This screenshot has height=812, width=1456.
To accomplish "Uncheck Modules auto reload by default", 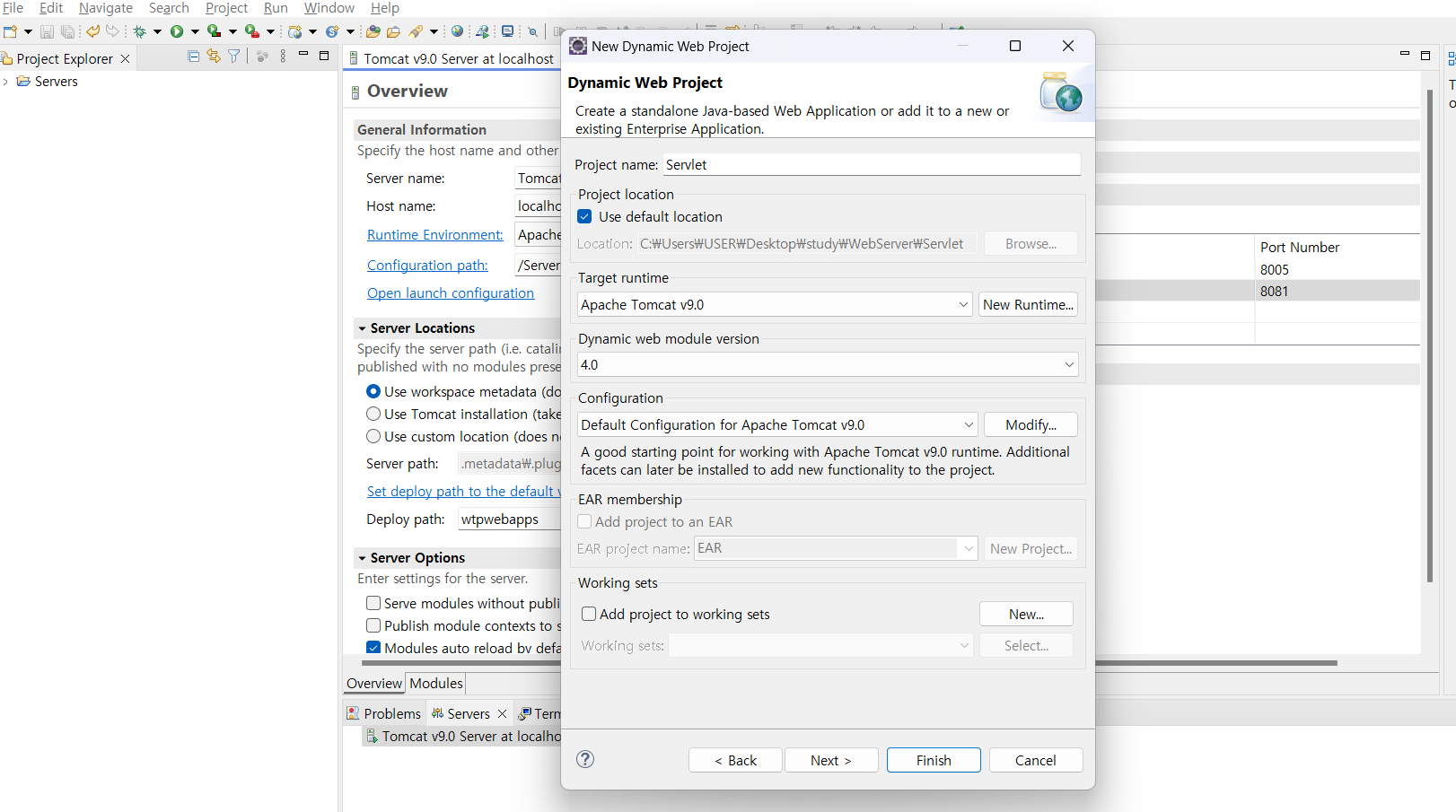I will 373,648.
